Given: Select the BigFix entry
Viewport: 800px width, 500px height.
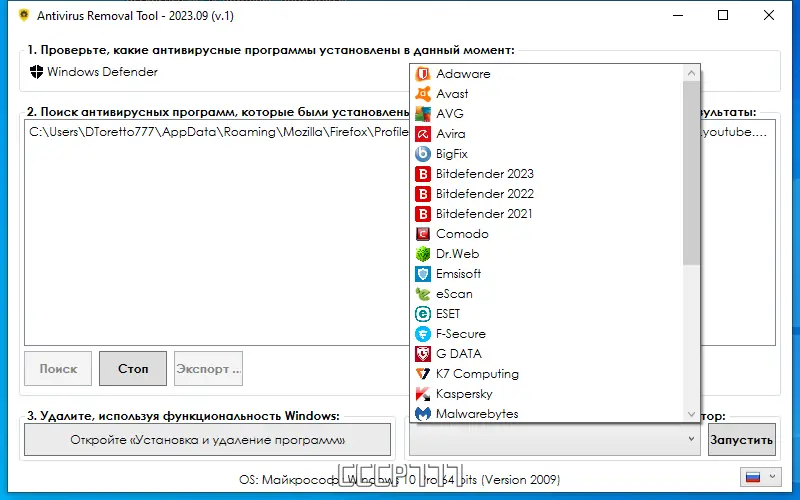Looking at the screenshot, I should (547, 154).
